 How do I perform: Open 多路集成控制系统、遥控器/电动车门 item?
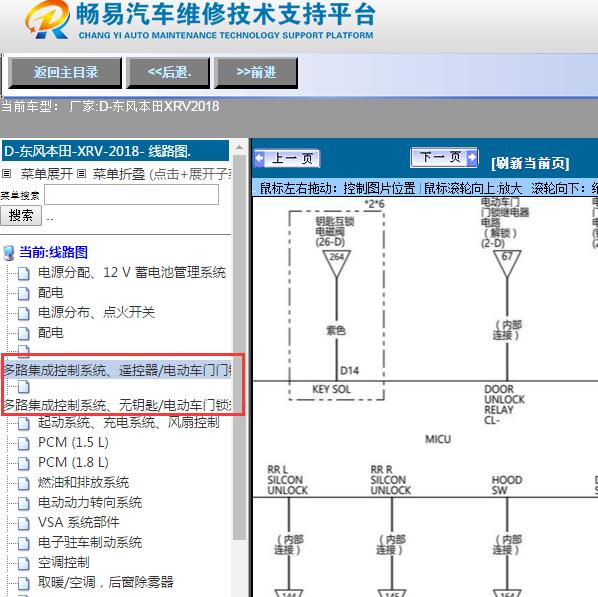click(117, 370)
